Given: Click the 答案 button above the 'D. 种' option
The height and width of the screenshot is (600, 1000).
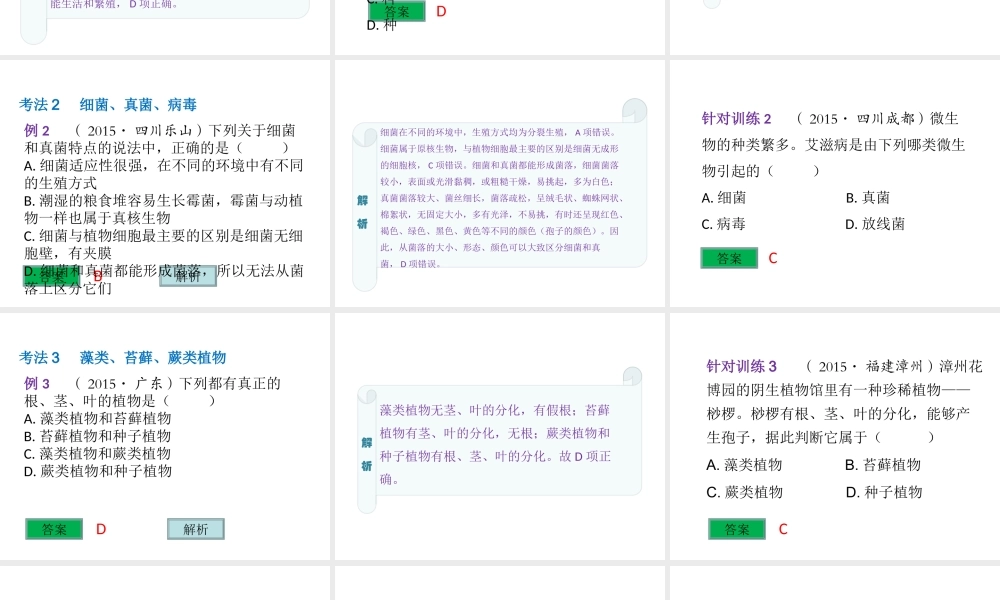Looking at the screenshot, I should [397, 11].
